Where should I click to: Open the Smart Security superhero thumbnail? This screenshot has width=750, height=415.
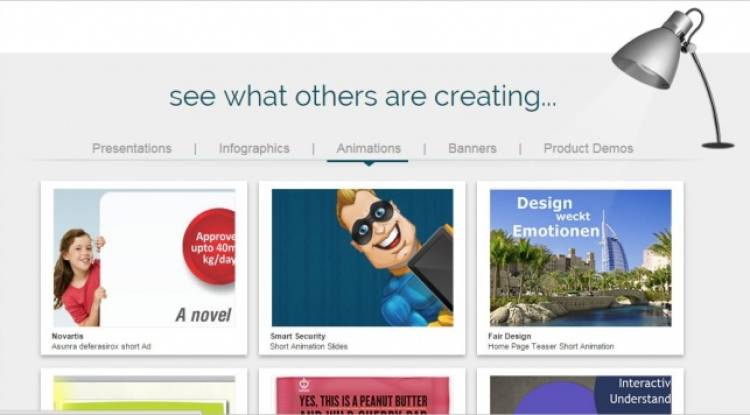362,258
